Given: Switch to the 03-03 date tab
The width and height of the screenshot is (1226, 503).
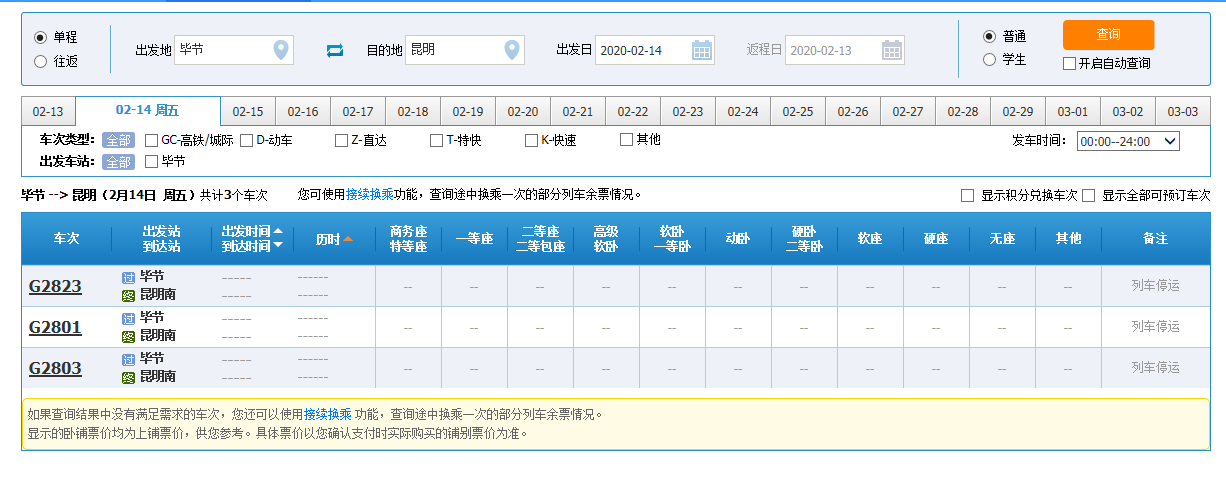Looking at the screenshot, I should point(1183,111).
